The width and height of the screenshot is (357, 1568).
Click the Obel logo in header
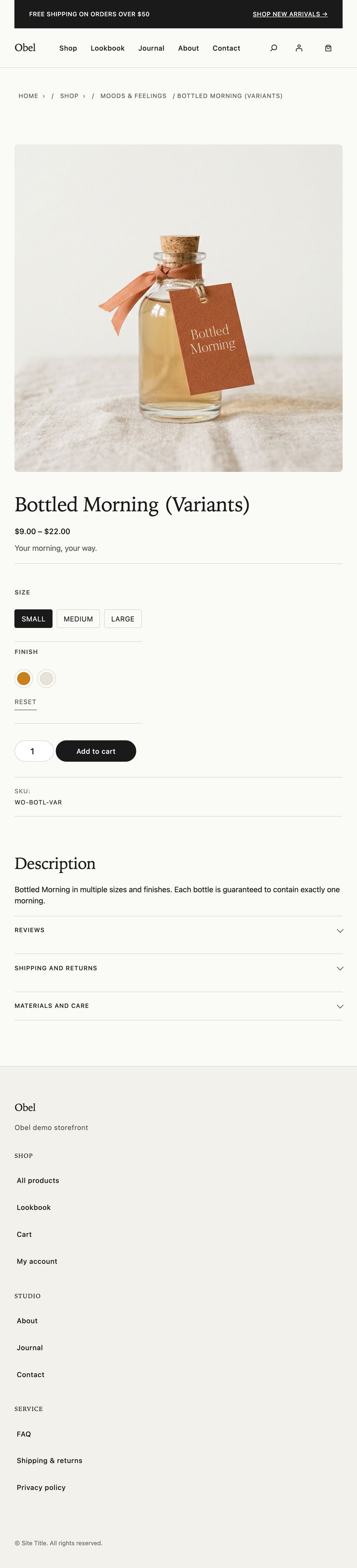point(25,47)
